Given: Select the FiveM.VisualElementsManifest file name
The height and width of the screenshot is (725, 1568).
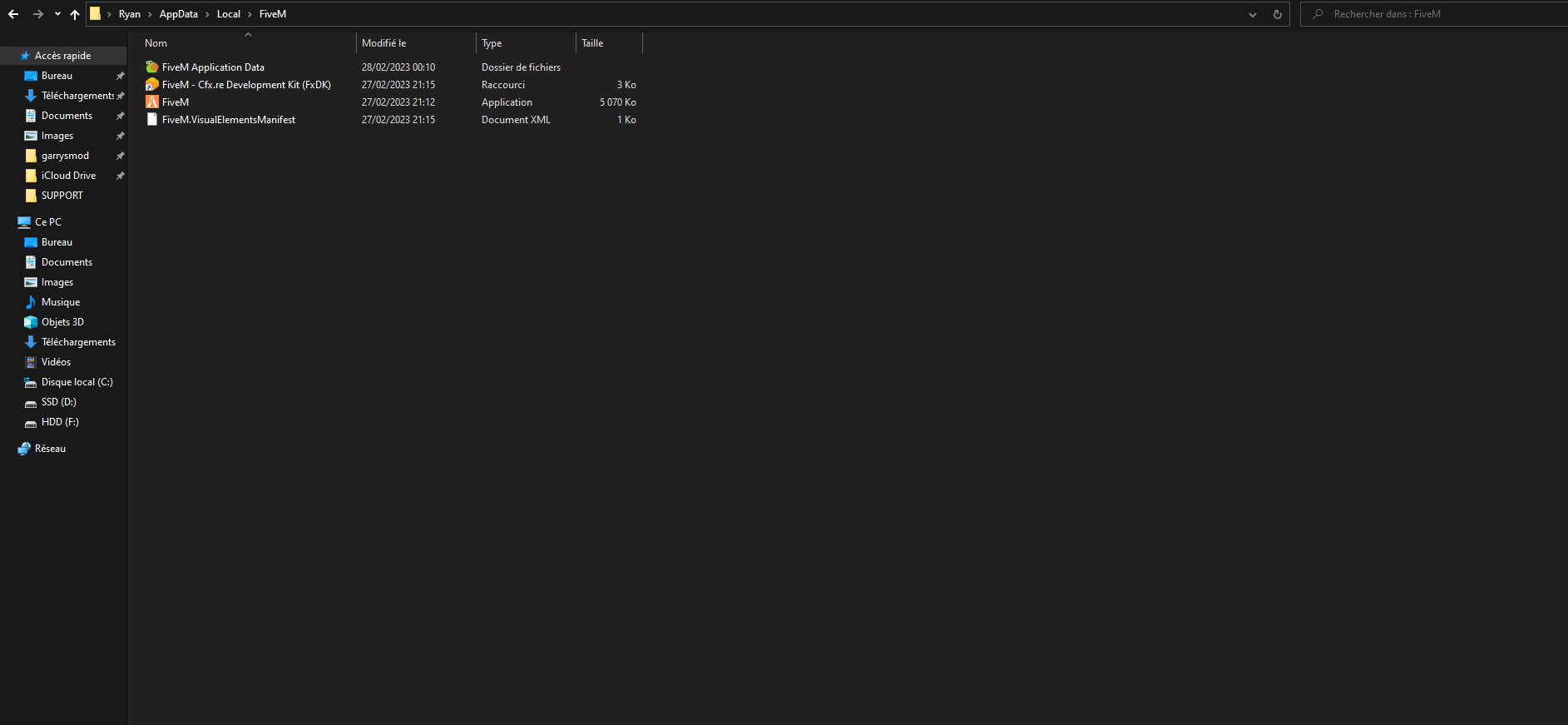Looking at the screenshot, I should [x=229, y=120].
